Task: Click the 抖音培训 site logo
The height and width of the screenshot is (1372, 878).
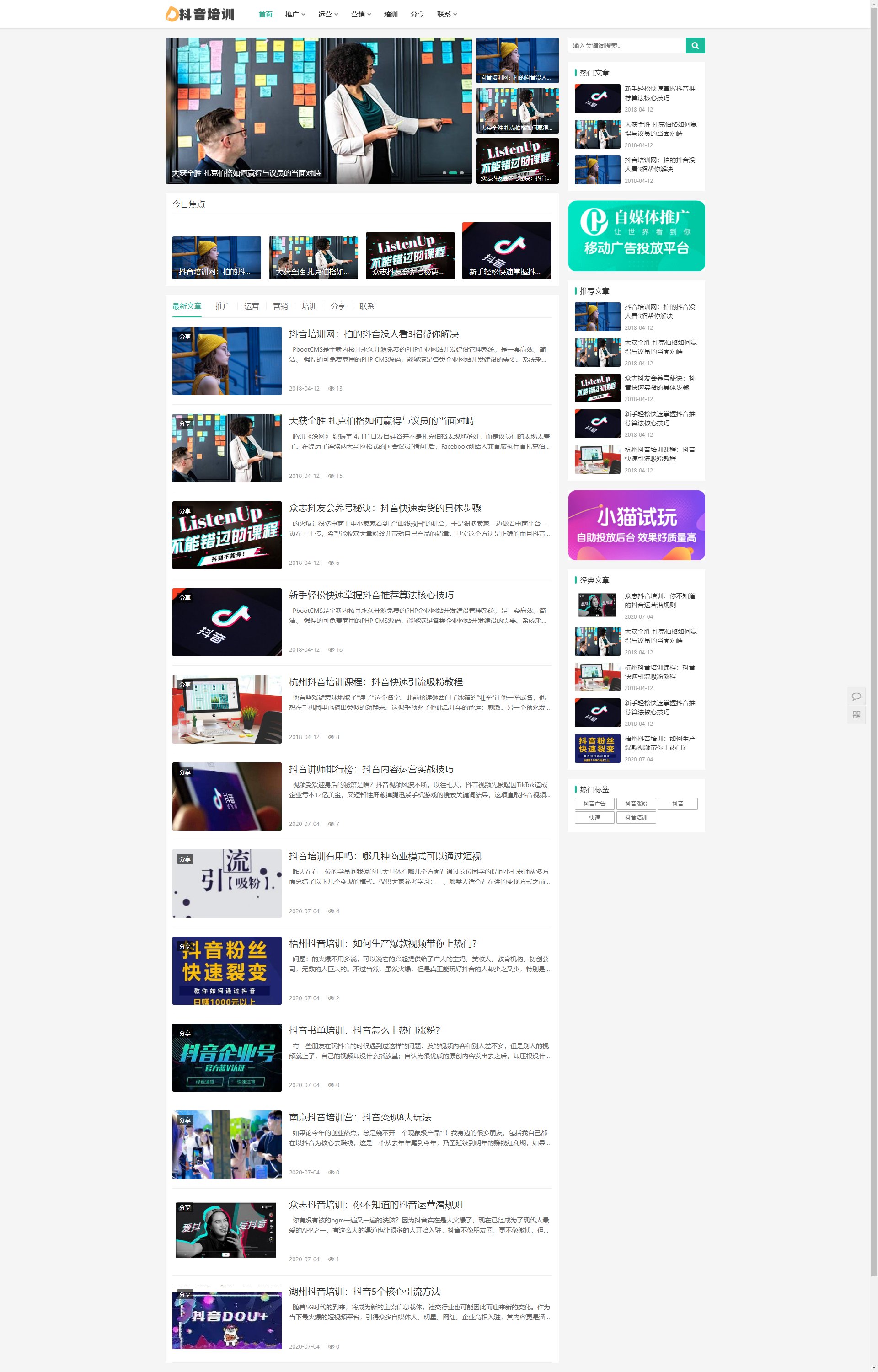Action: [x=200, y=14]
